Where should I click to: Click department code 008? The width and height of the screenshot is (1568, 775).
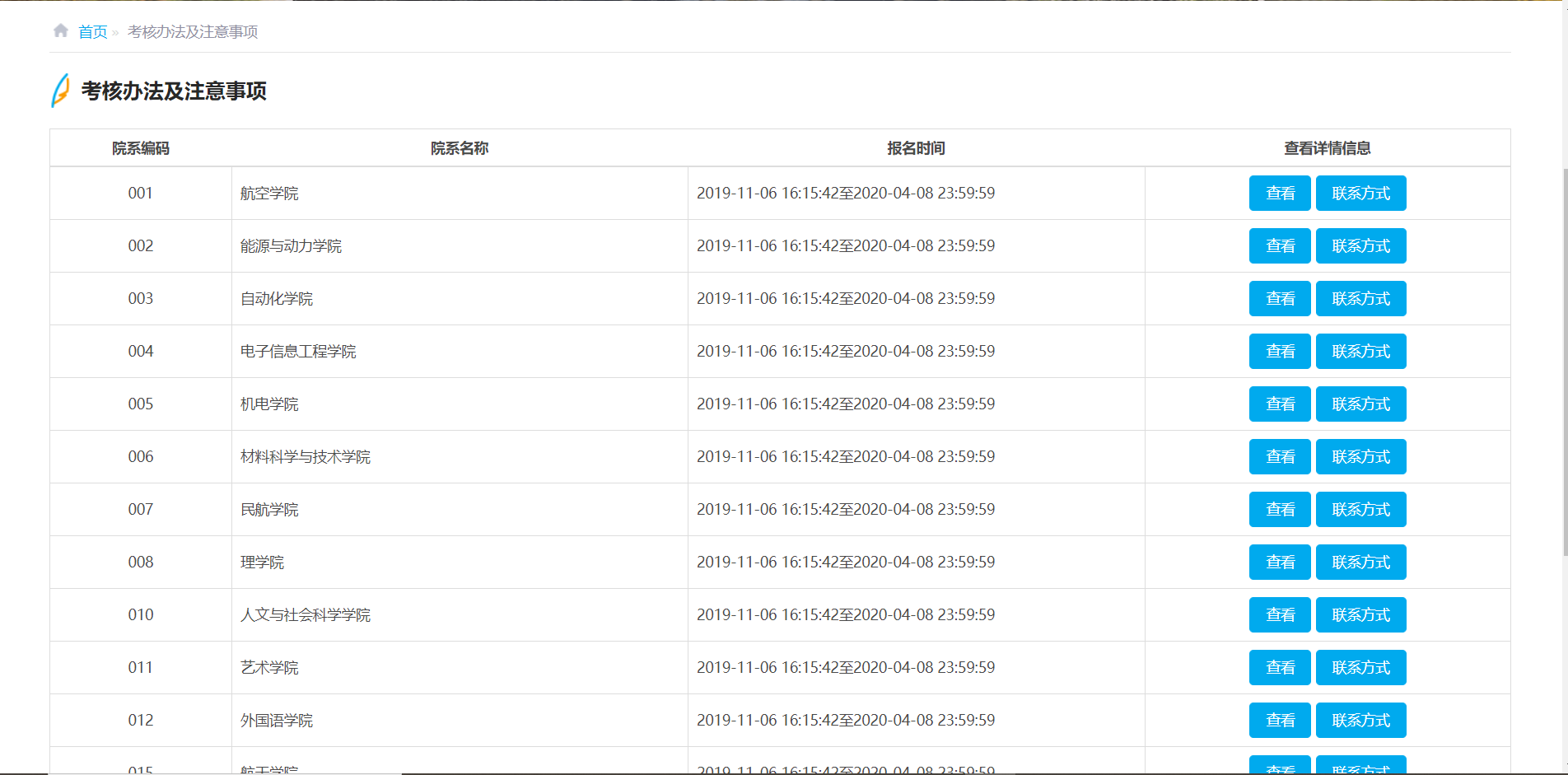point(141,562)
